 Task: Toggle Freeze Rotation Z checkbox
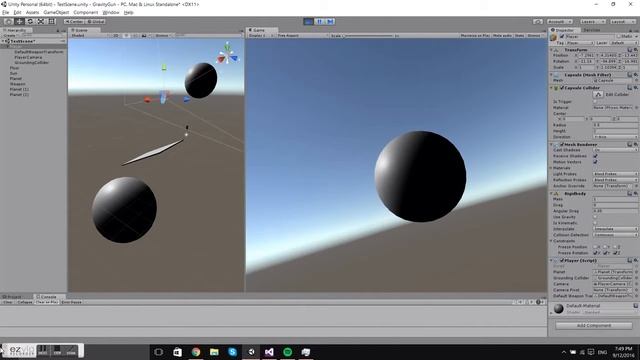[616, 253]
